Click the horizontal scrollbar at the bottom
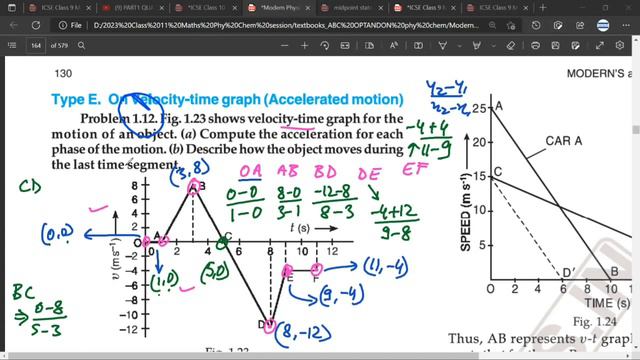 click(243, 356)
